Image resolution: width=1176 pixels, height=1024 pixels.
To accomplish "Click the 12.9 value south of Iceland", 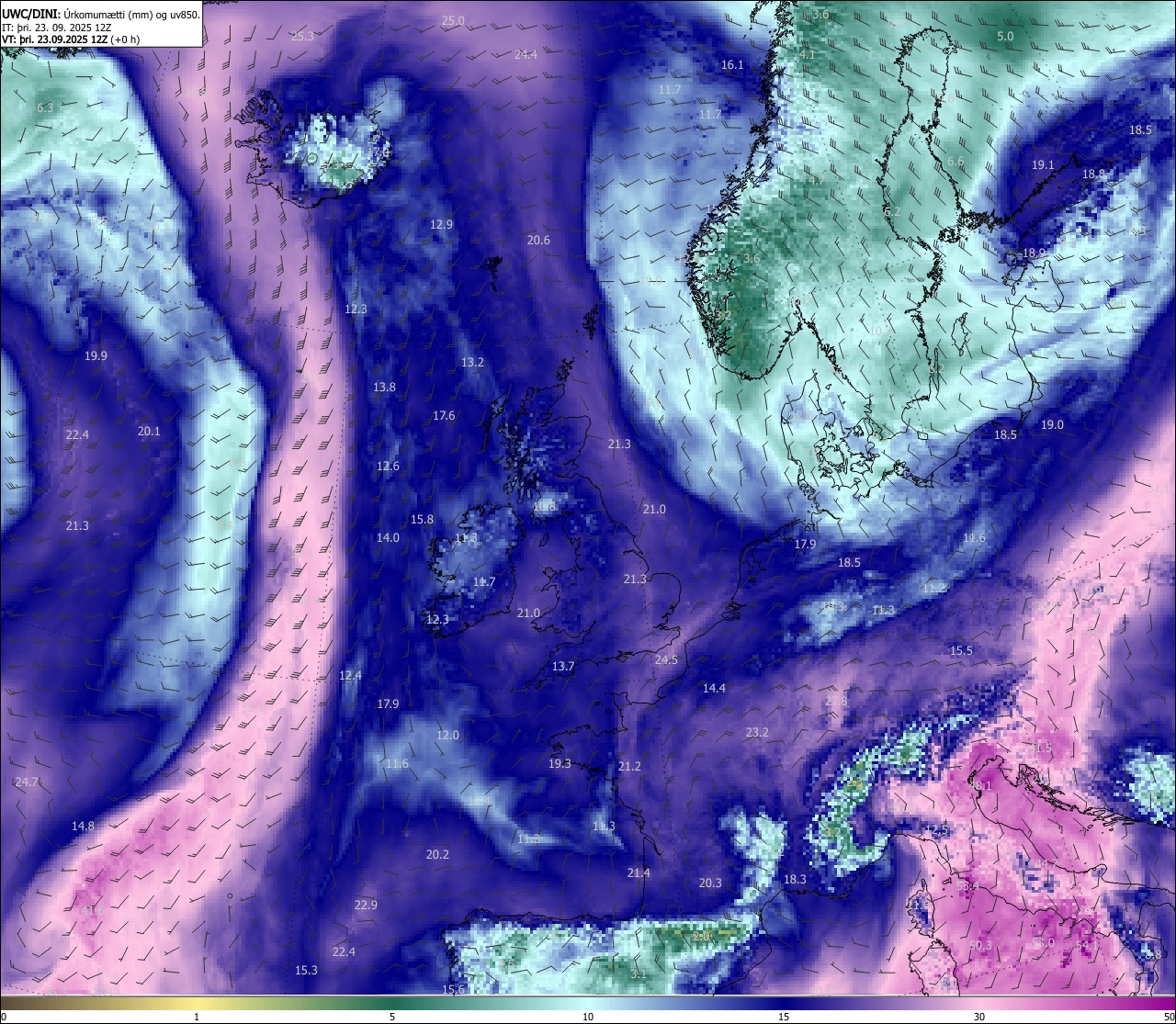I will [442, 224].
